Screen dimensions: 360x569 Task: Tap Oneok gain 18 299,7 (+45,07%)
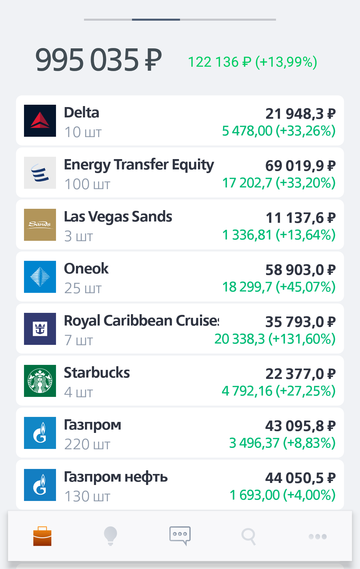[279, 287]
